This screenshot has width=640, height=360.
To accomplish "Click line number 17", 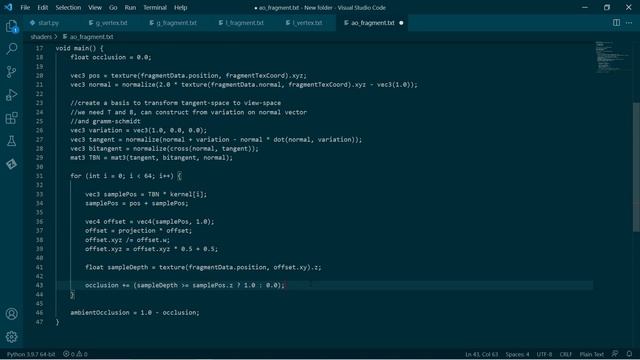I will pos(39,48).
